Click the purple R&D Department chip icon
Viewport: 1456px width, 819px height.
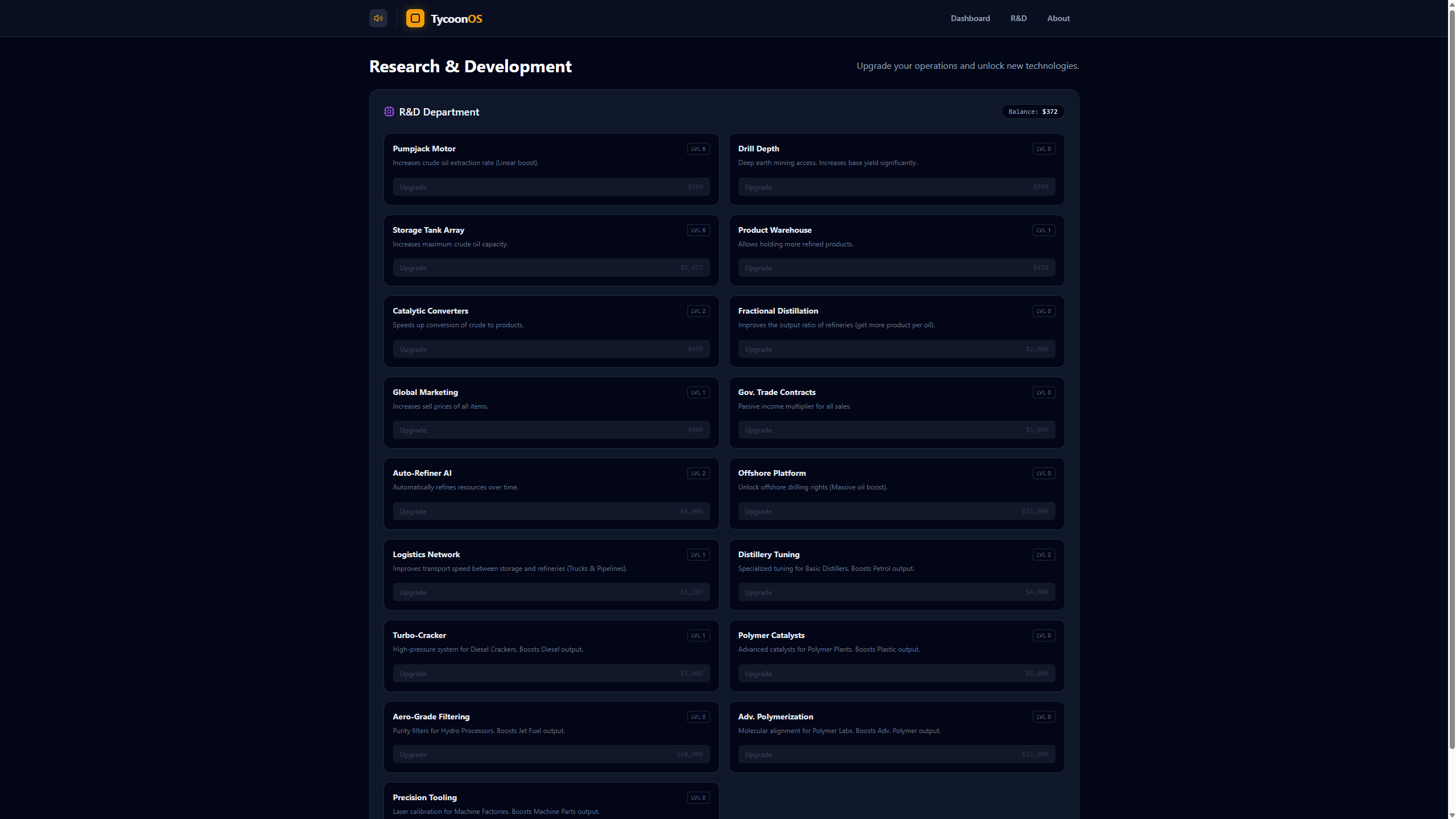(x=389, y=112)
